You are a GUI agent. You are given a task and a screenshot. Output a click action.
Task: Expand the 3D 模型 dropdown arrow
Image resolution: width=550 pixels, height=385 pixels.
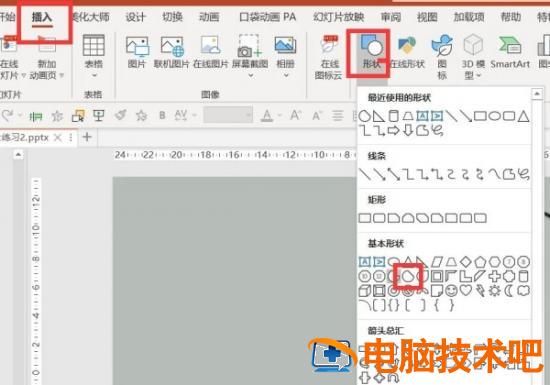(x=479, y=75)
